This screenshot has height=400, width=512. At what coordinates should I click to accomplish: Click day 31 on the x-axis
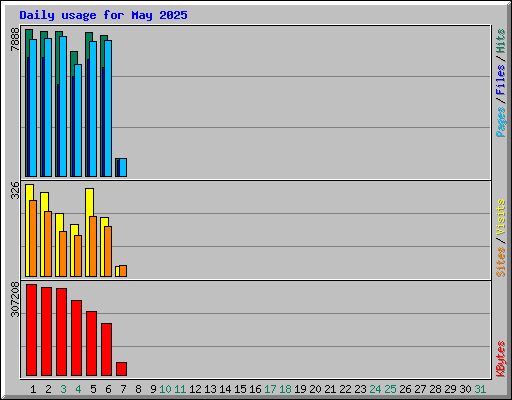point(480,389)
